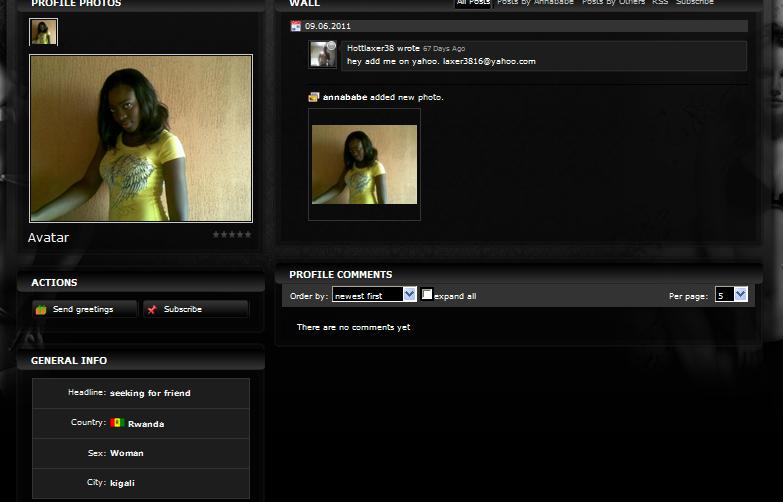Click the 09.06.2011 date bar text
The height and width of the screenshot is (502, 783).
(x=328, y=26)
